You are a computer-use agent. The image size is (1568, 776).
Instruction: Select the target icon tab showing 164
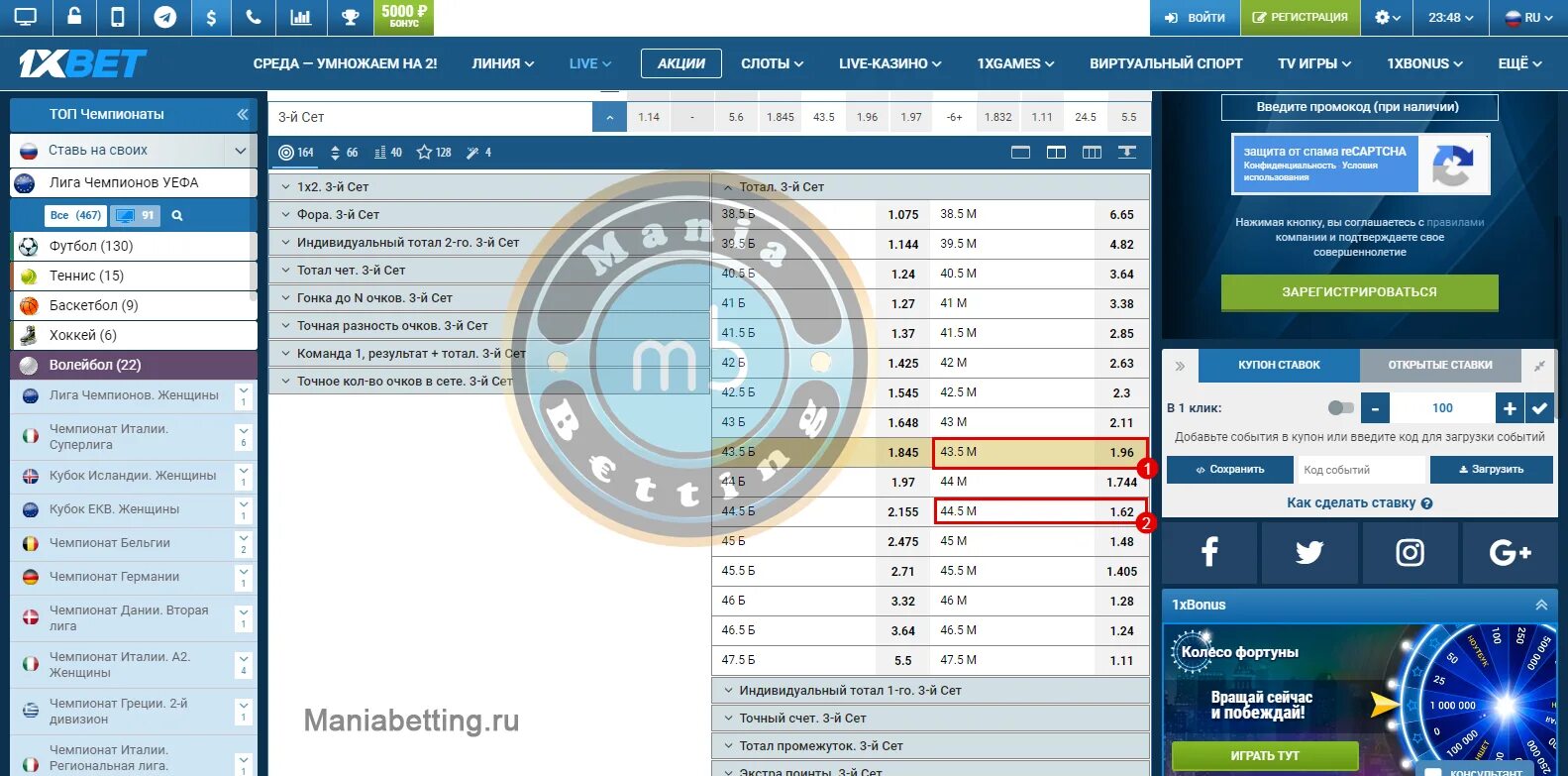(x=296, y=153)
